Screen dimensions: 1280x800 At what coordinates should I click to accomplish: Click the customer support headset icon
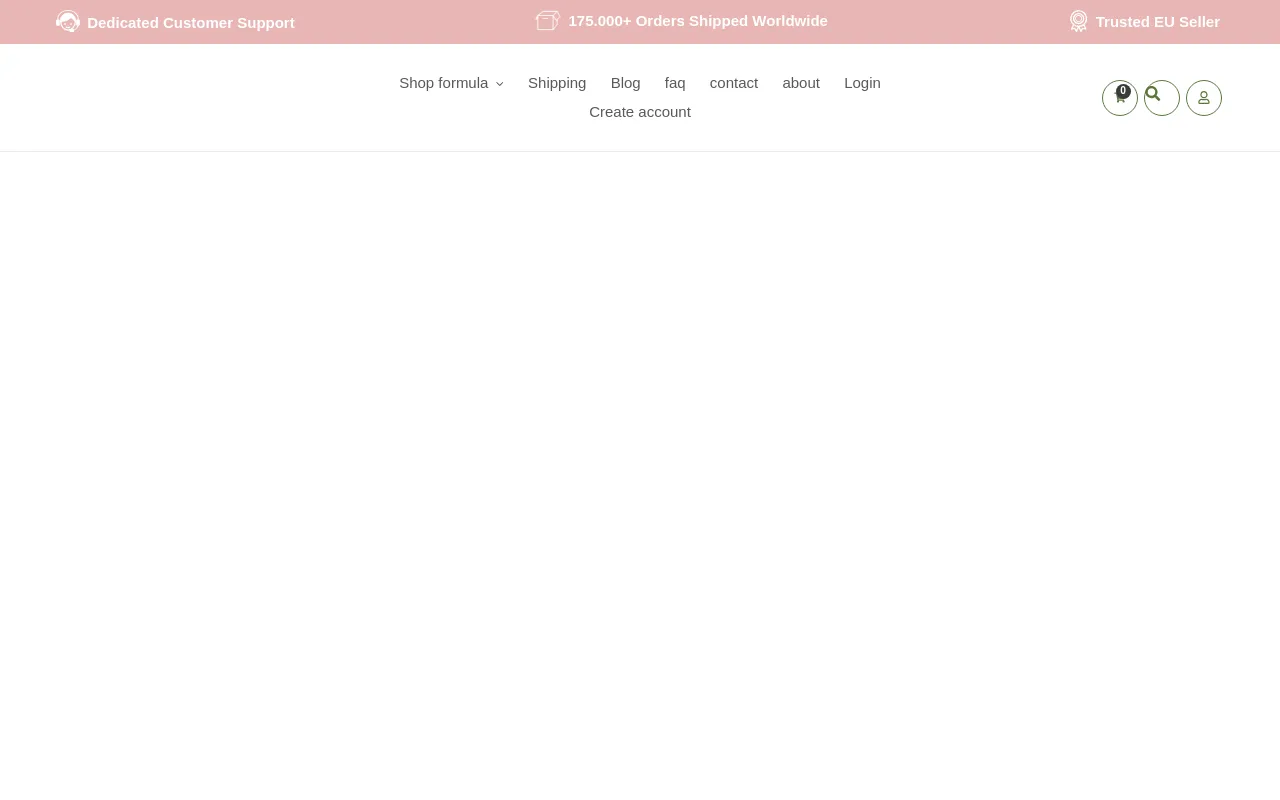click(68, 21)
